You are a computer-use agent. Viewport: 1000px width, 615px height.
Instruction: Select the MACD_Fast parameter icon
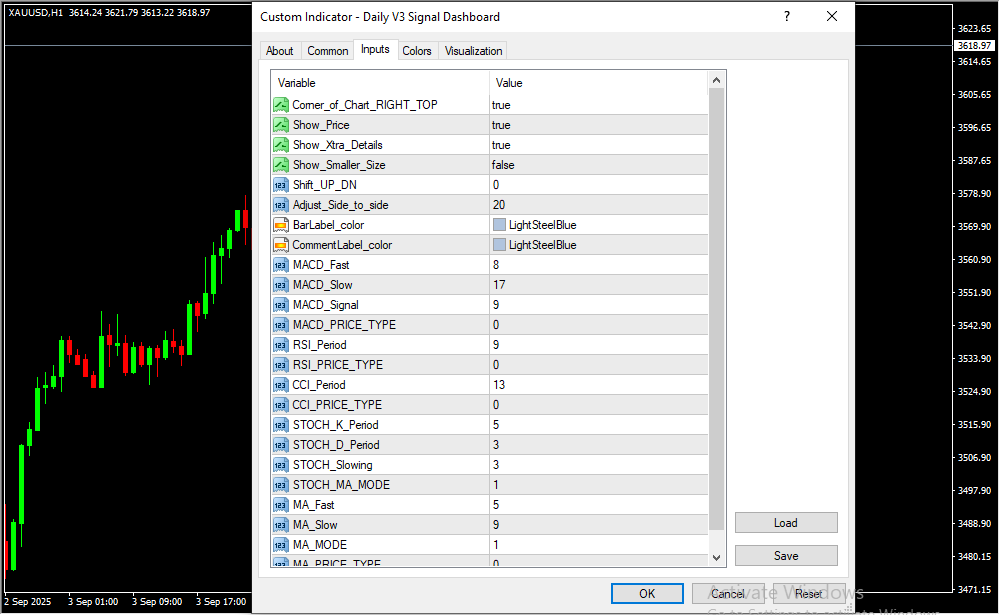pyautogui.click(x=280, y=265)
